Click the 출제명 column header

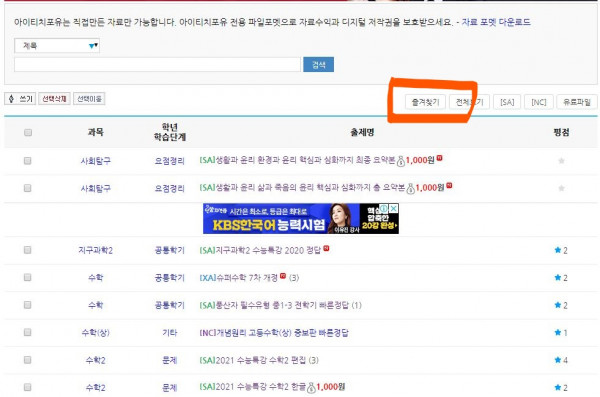click(362, 132)
